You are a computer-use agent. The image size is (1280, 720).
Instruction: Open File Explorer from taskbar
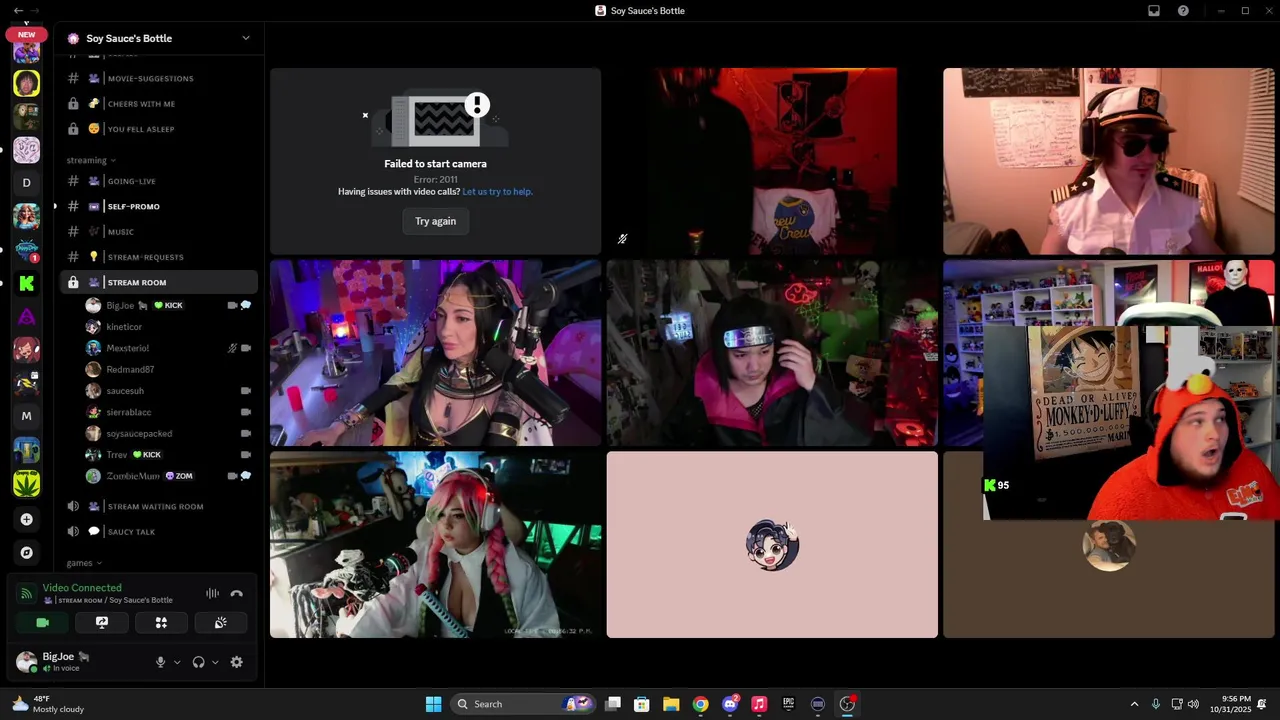(x=671, y=704)
